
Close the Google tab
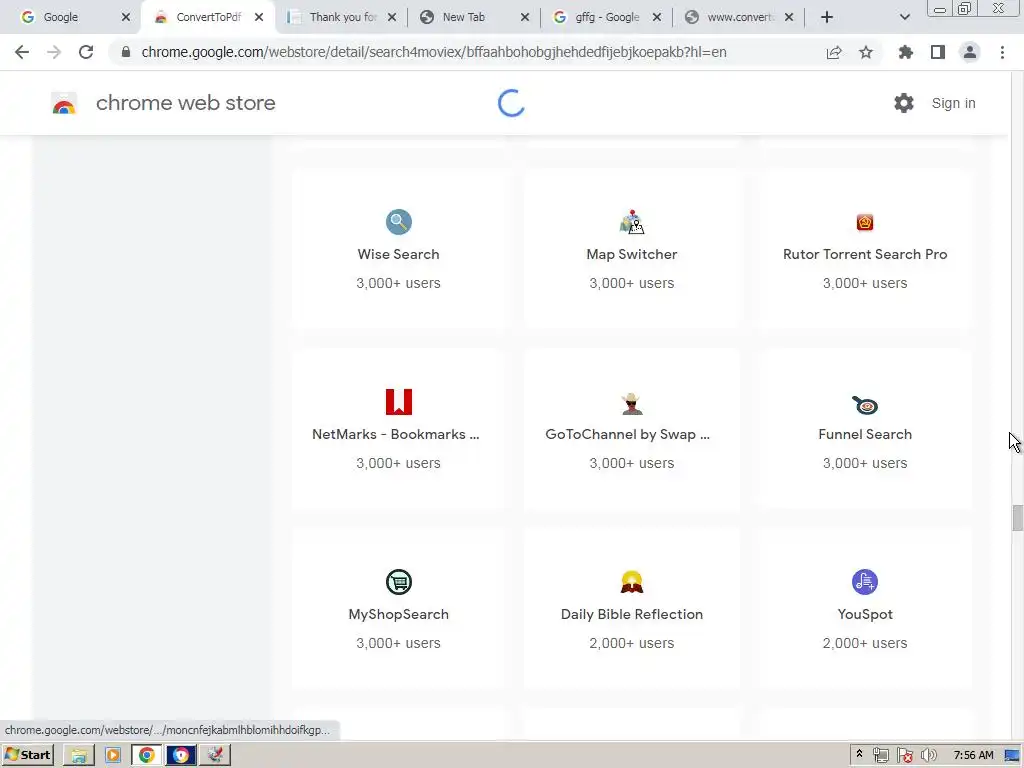click(126, 17)
